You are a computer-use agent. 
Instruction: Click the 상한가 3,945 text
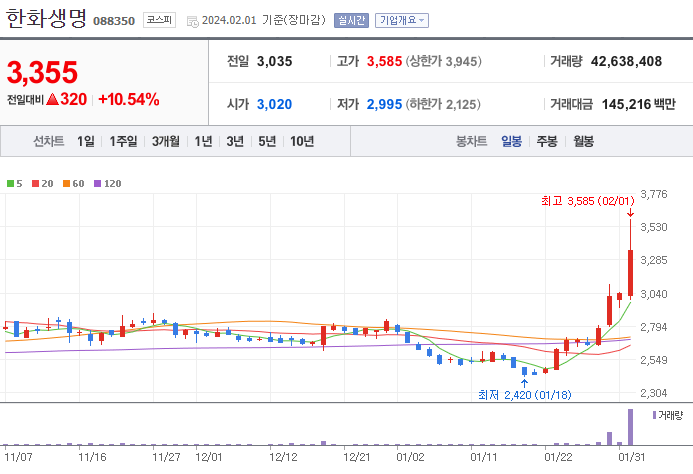click(444, 61)
